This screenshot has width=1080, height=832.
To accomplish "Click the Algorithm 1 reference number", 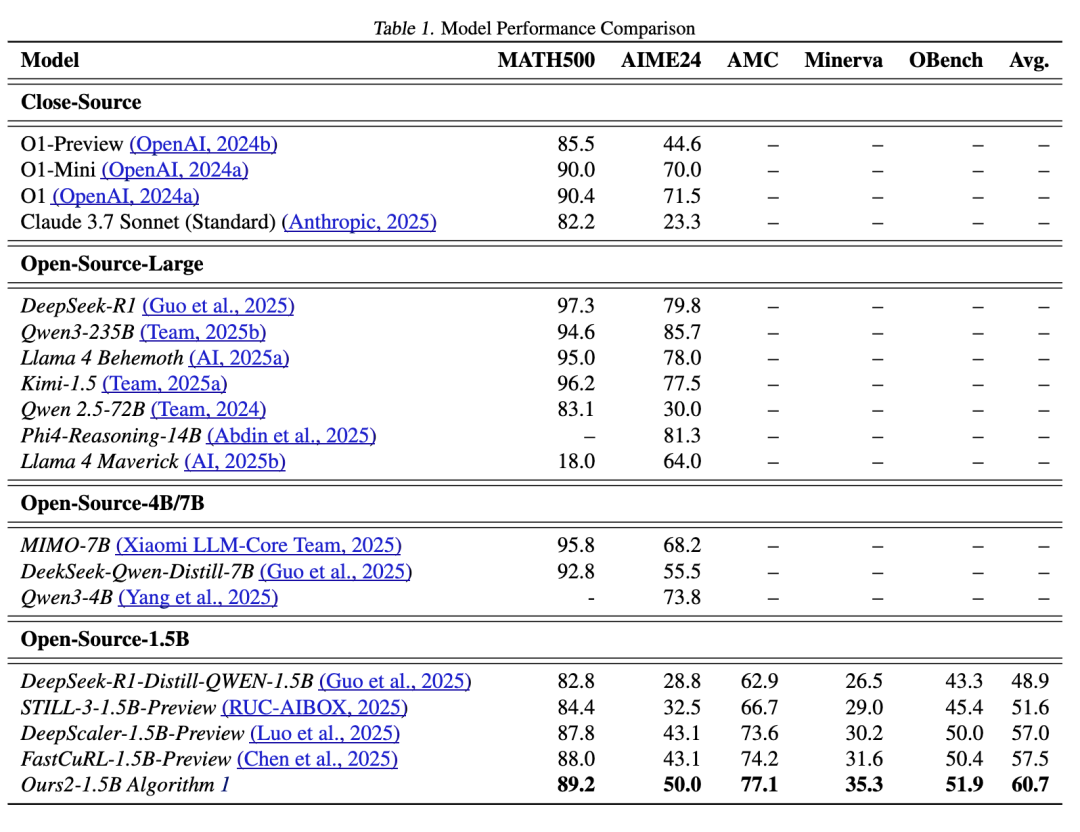I will point(225,785).
